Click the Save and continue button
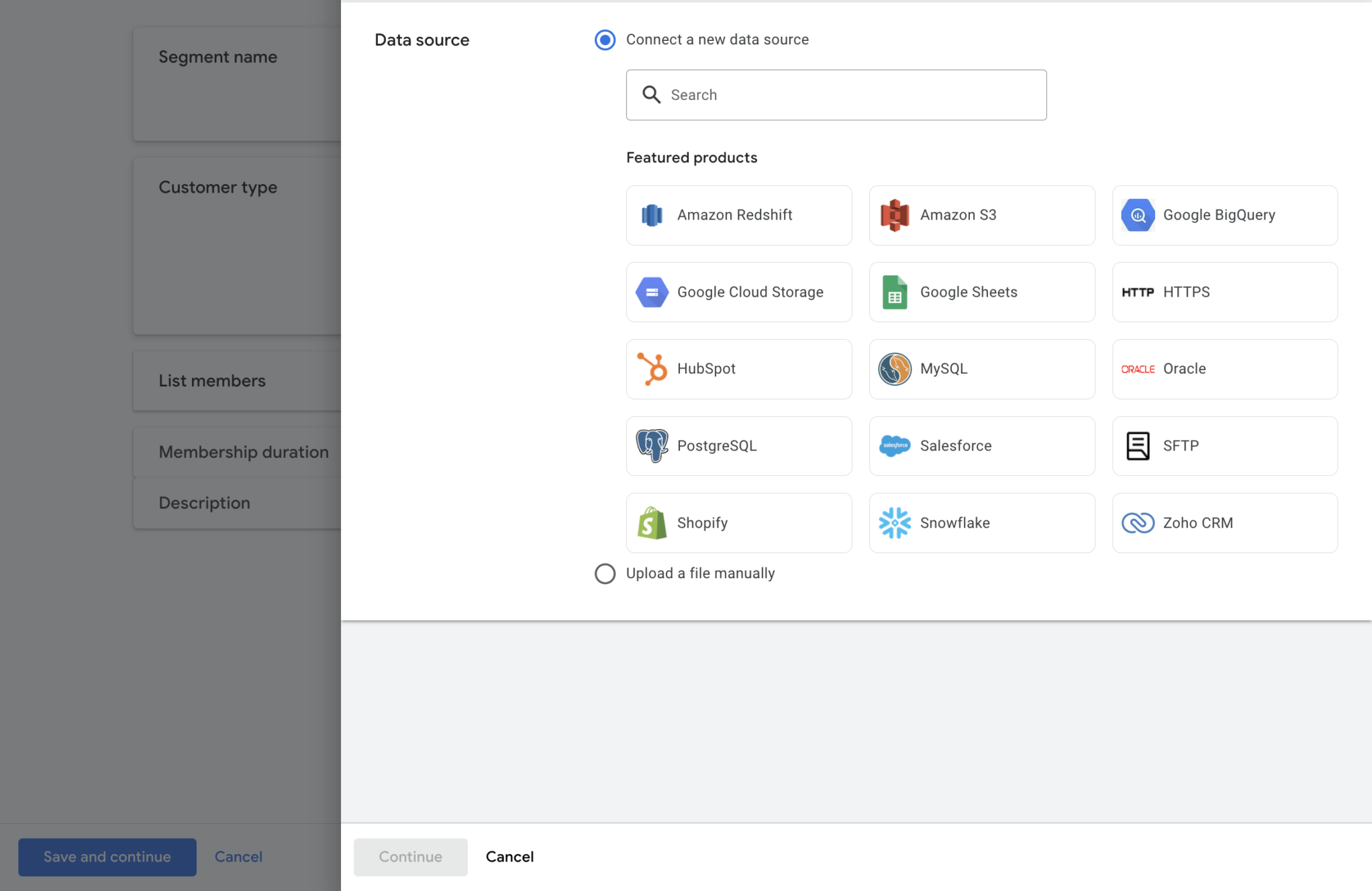Viewport: 1372px width, 891px height. 107,857
